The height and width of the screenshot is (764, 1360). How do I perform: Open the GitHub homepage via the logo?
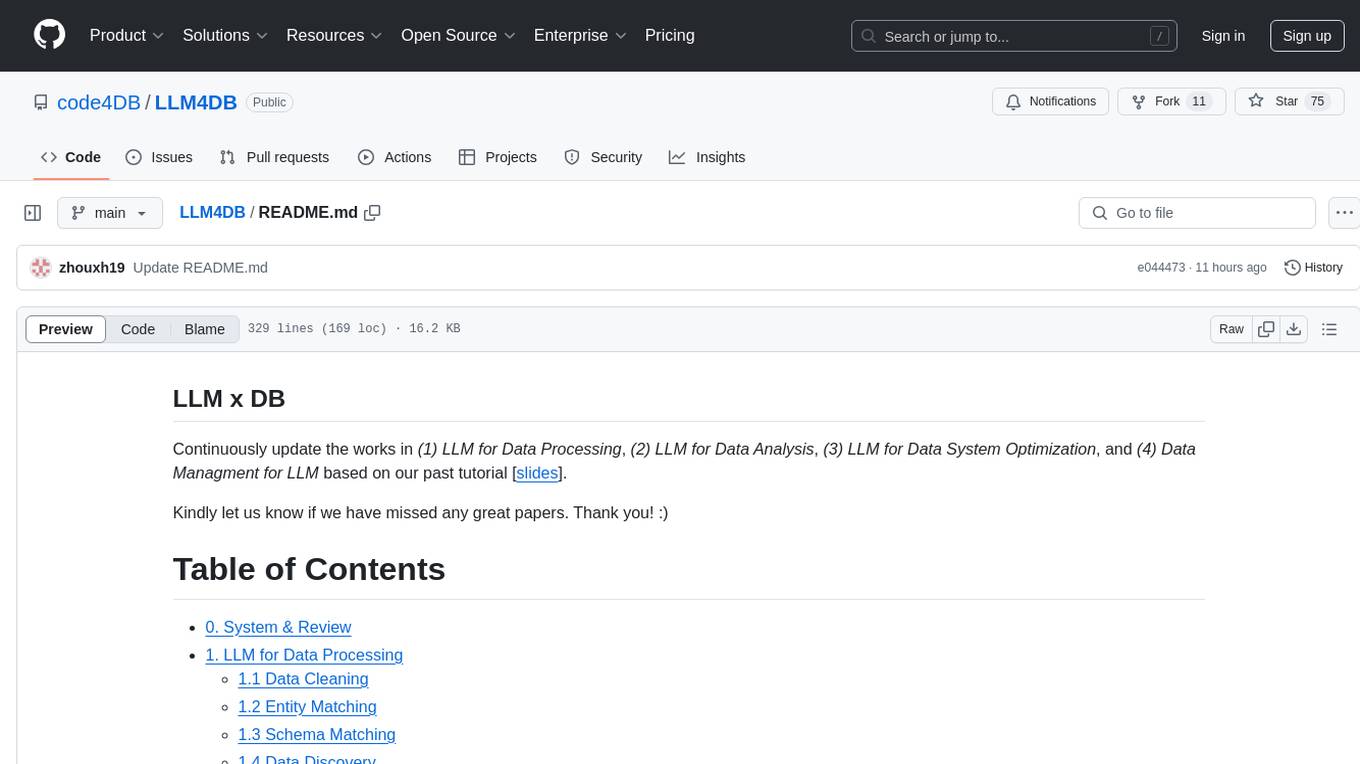49,35
